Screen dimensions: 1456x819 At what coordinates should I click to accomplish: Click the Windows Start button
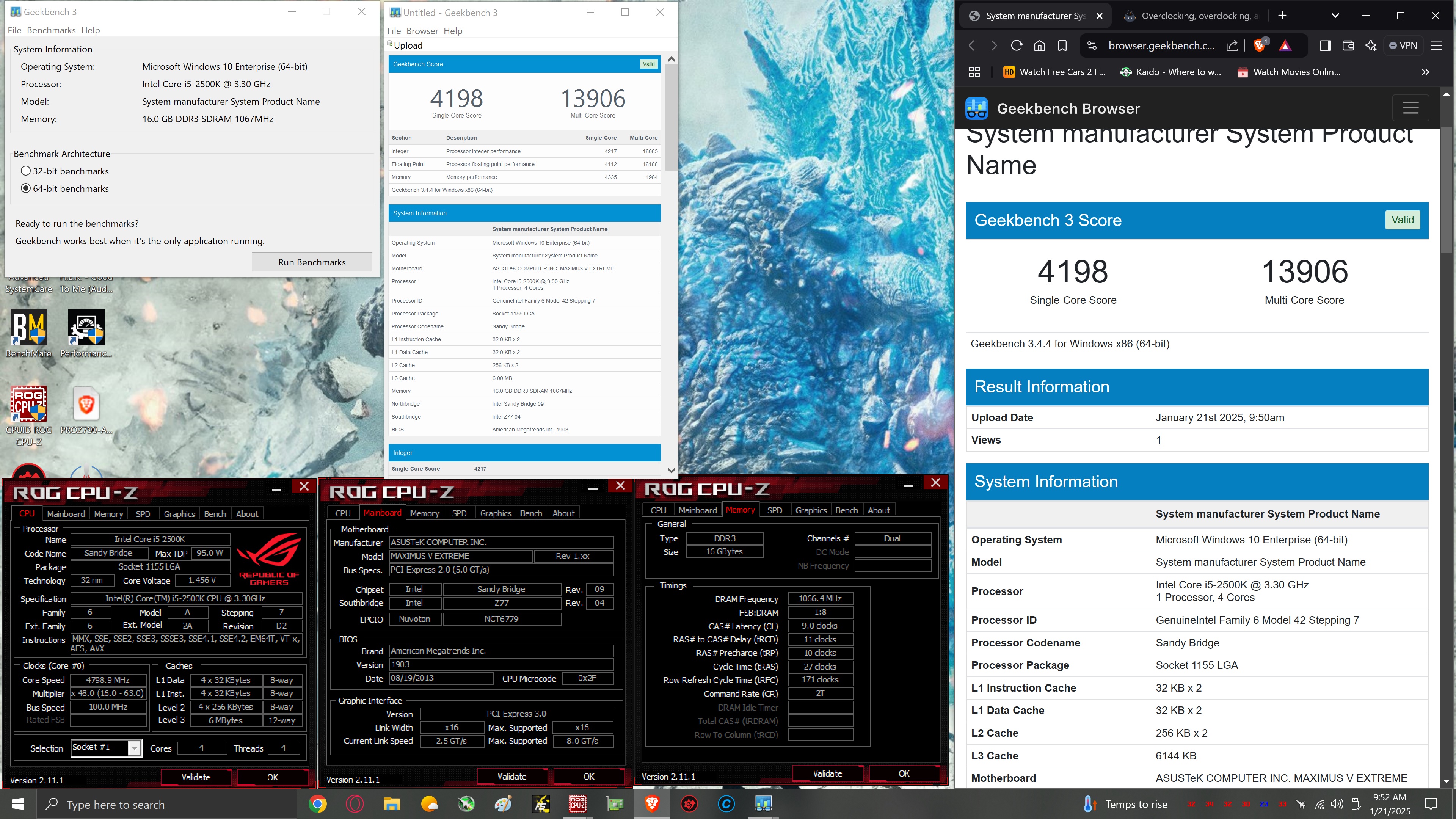click(18, 804)
